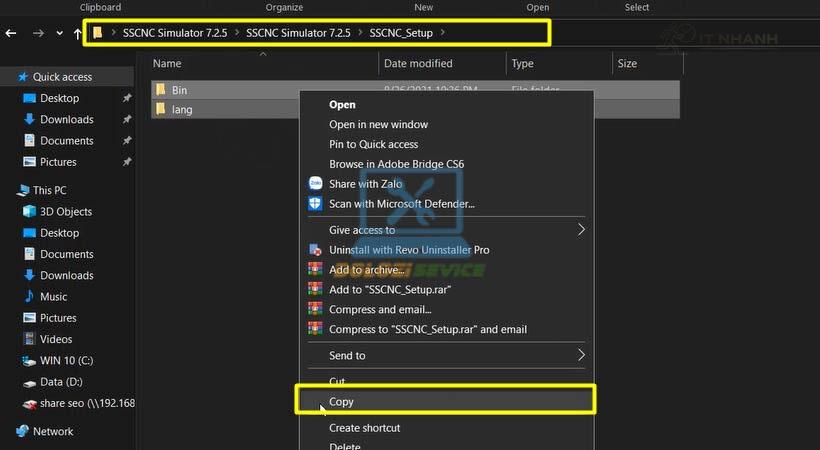This screenshot has width=820, height=450.
Task: Expand the Give access to submenu
Action: (x=580, y=230)
